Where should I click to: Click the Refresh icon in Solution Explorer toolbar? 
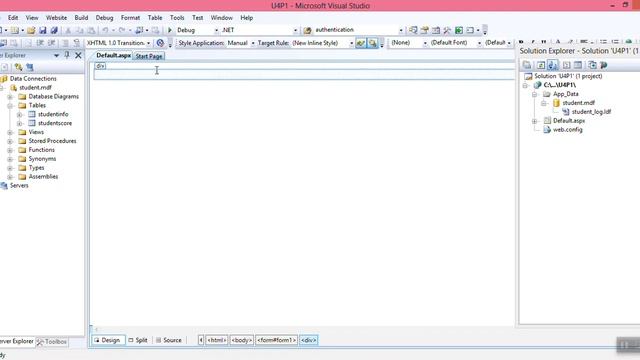point(541,65)
